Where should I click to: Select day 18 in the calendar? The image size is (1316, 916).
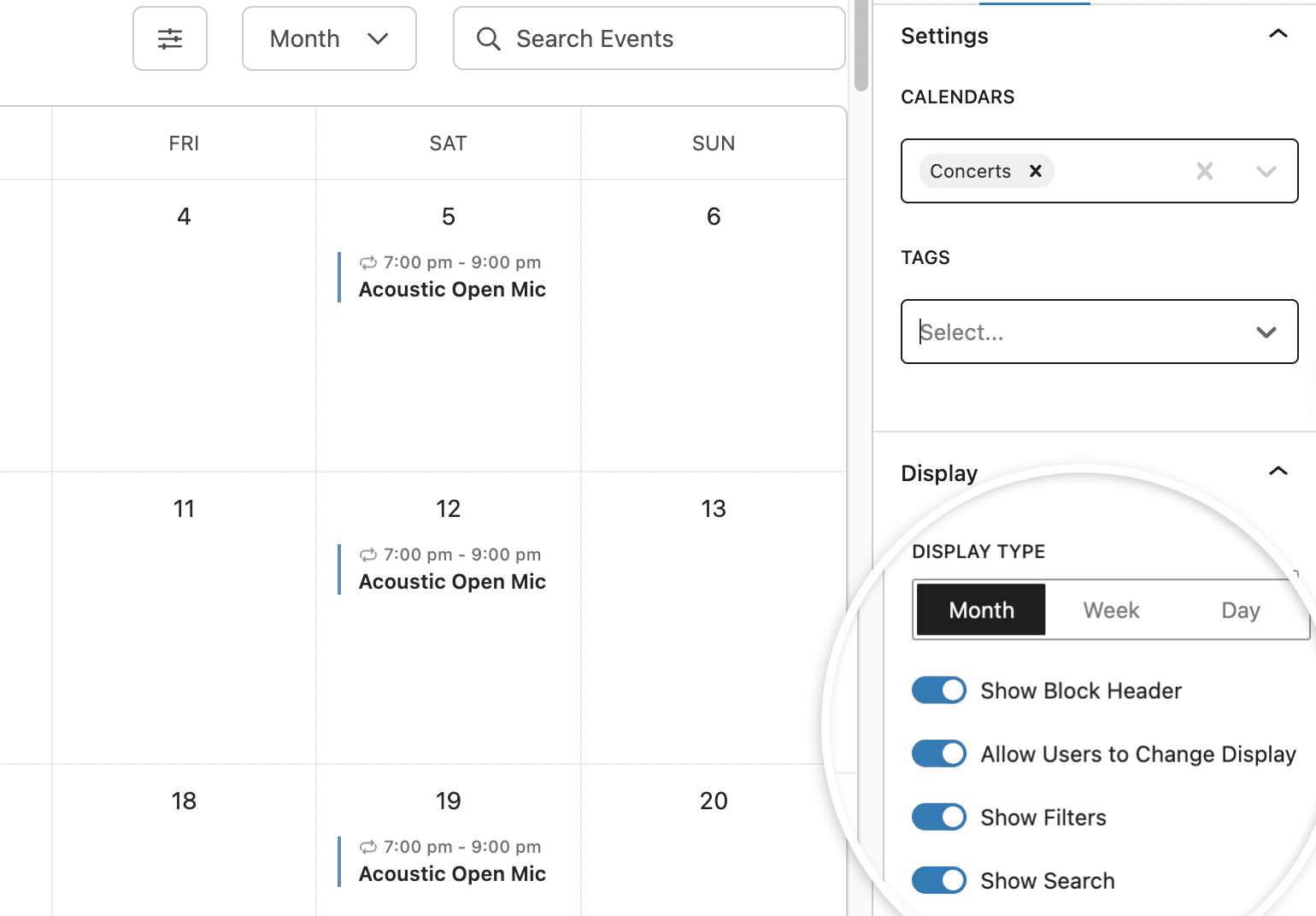184,801
